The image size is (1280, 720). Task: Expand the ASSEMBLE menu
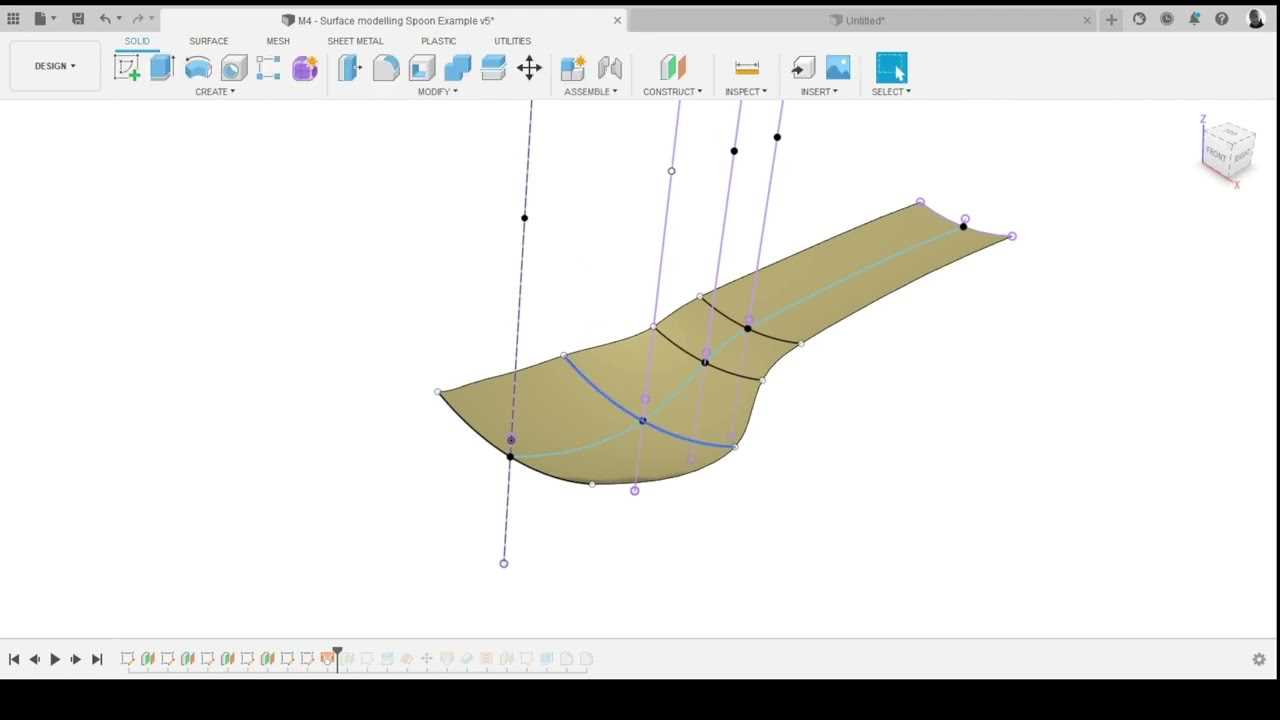coord(591,92)
